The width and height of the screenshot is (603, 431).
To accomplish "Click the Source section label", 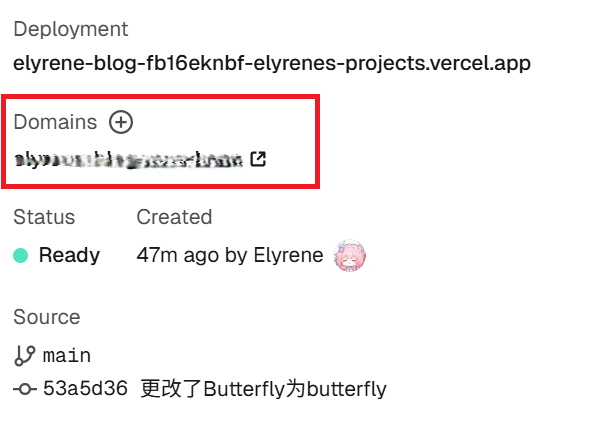I will click(47, 317).
